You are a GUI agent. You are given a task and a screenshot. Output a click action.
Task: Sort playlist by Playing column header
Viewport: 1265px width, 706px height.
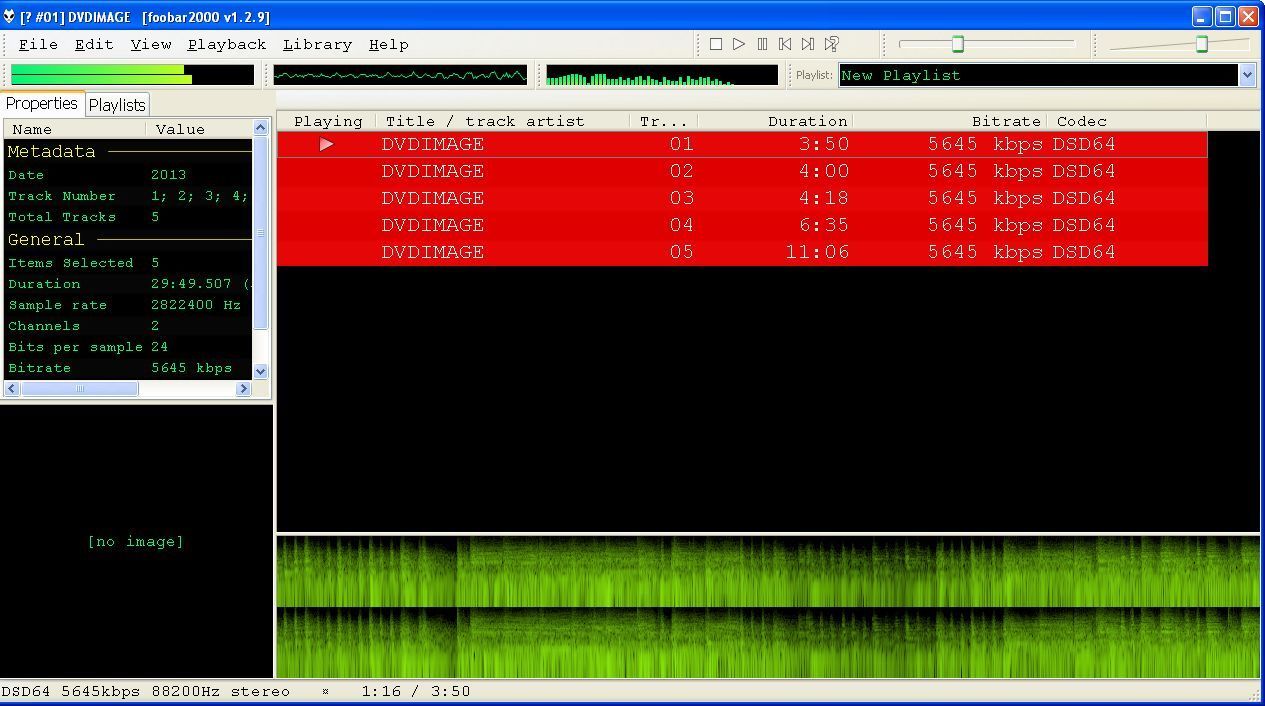point(327,121)
